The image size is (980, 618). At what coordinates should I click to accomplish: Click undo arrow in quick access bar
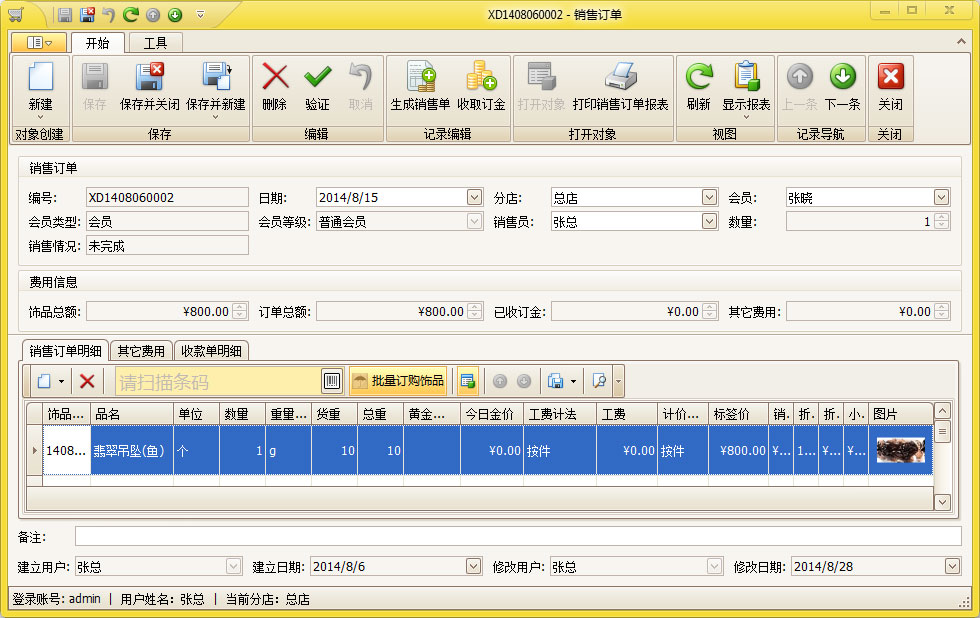pos(109,14)
